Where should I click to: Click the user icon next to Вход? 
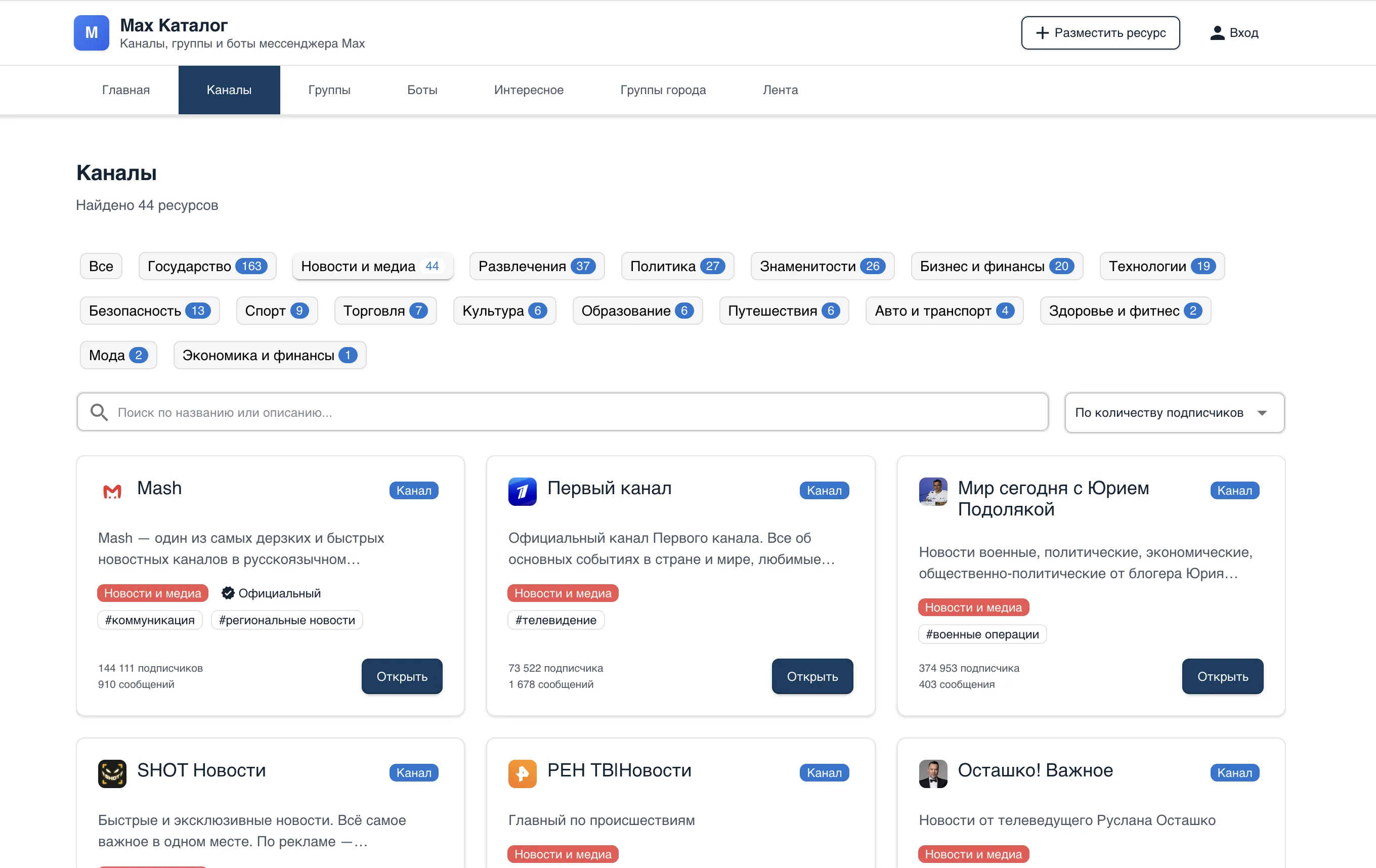(1217, 32)
